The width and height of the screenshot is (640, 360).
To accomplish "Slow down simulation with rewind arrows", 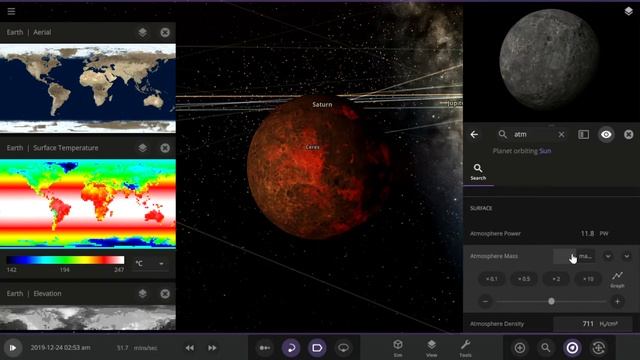I will pyautogui.click(x=189, y=348).
